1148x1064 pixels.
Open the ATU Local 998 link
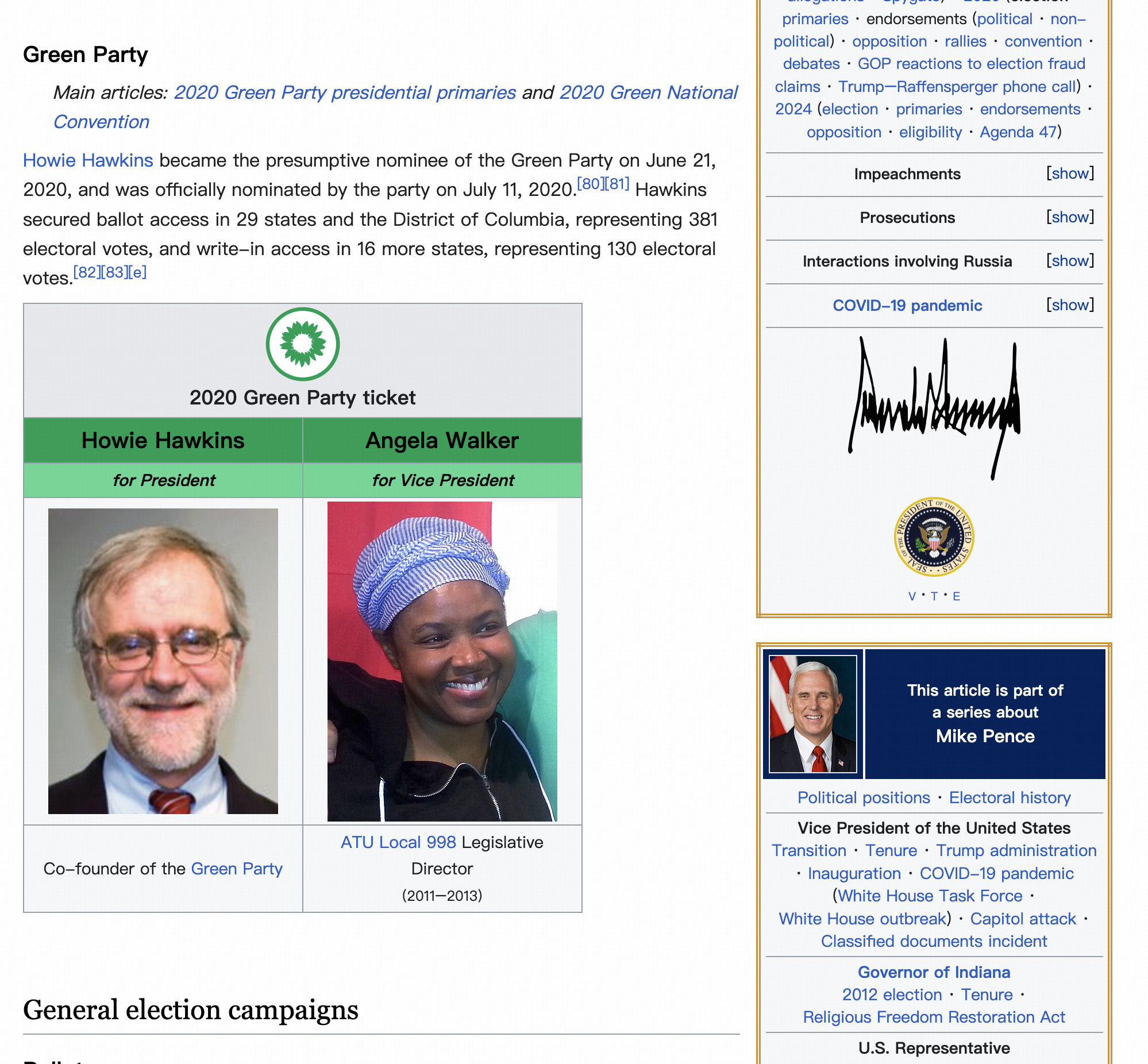point(398,842)
